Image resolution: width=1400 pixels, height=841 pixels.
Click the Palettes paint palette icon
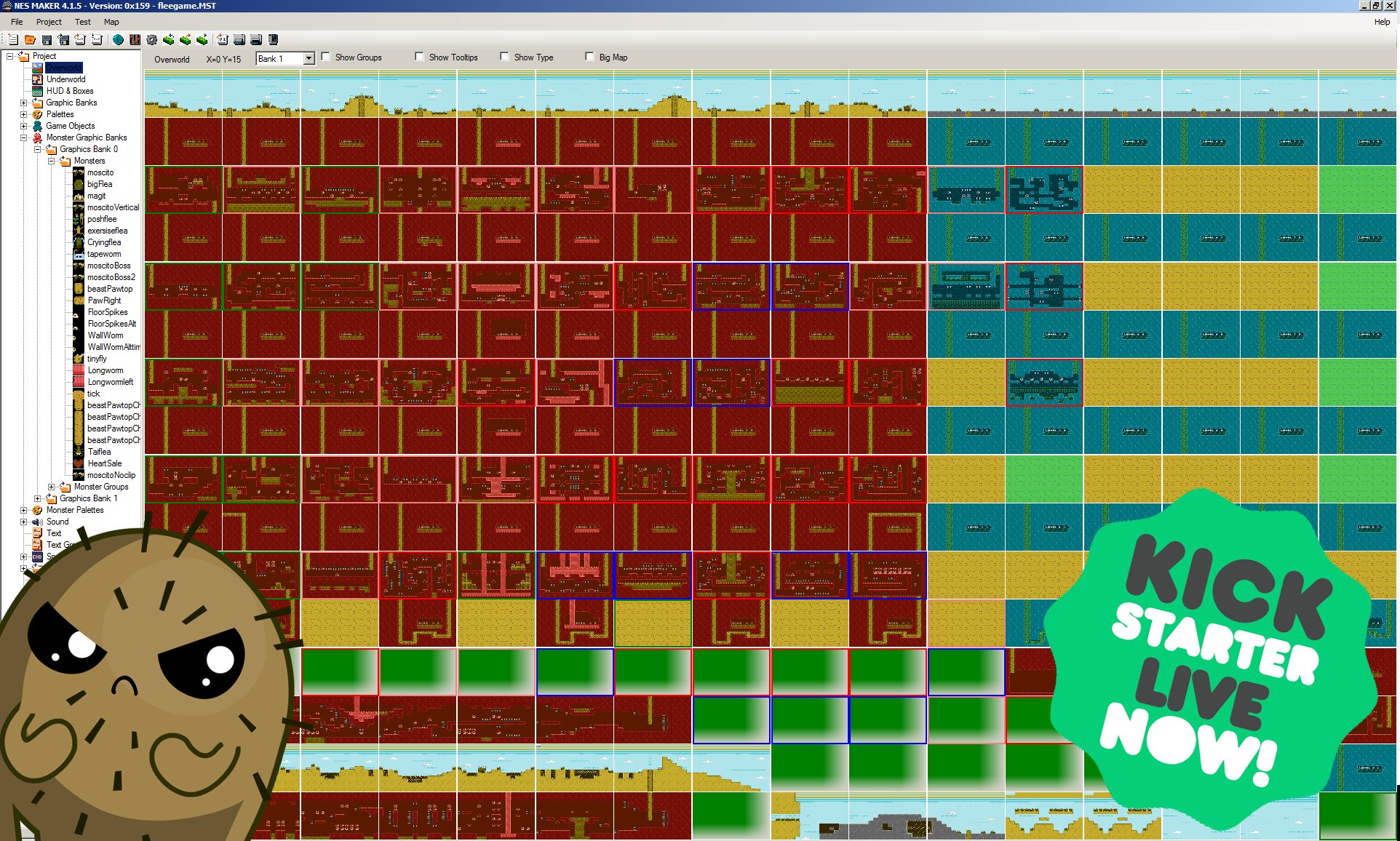click(37, 114)
